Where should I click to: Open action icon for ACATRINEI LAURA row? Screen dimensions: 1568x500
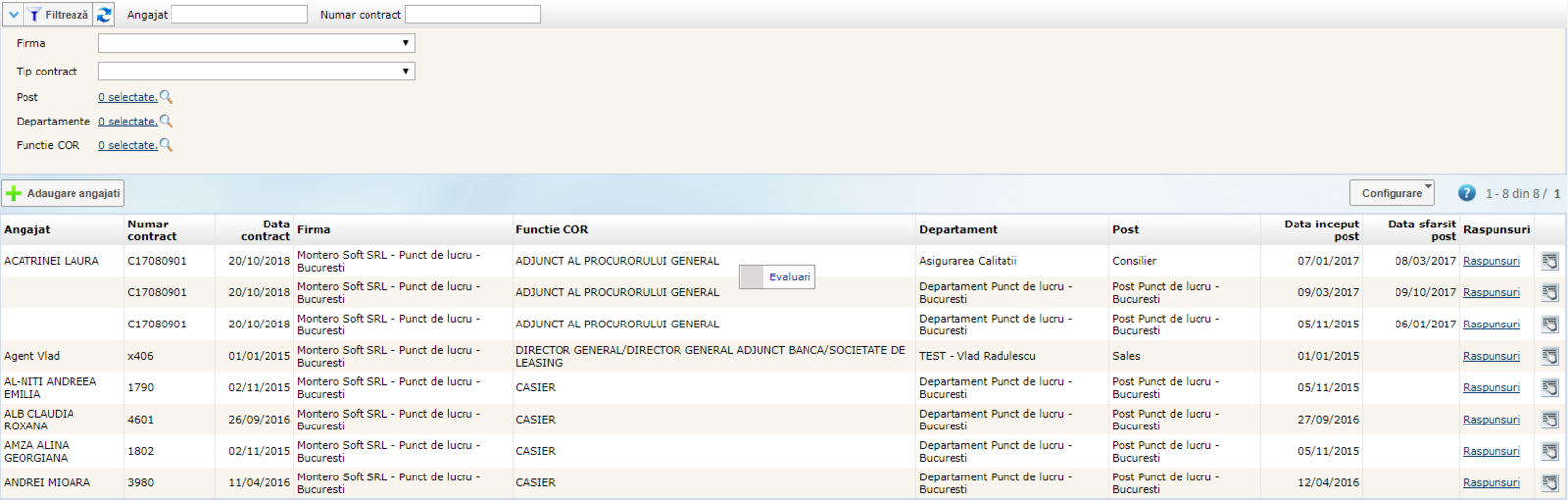tap(1549, 261)
